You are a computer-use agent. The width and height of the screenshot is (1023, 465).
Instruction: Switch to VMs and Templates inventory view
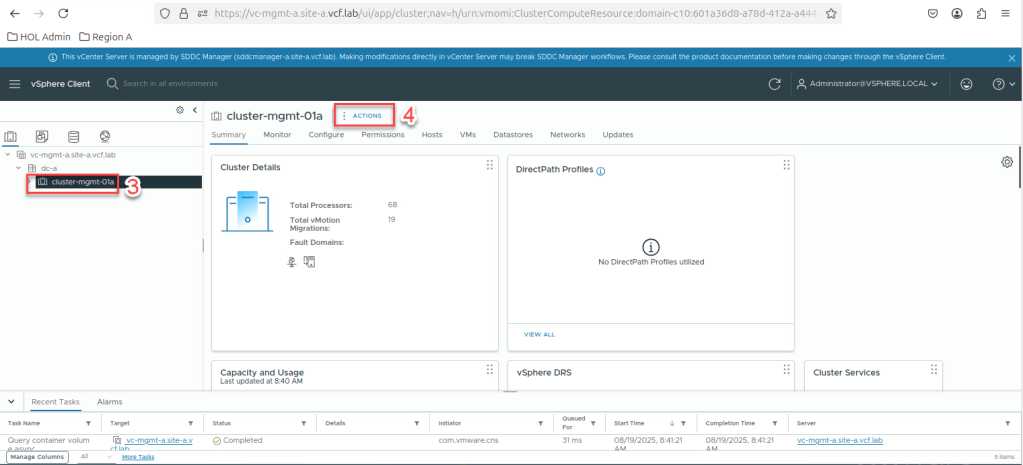pyautogui.click(x=42, y=137)
